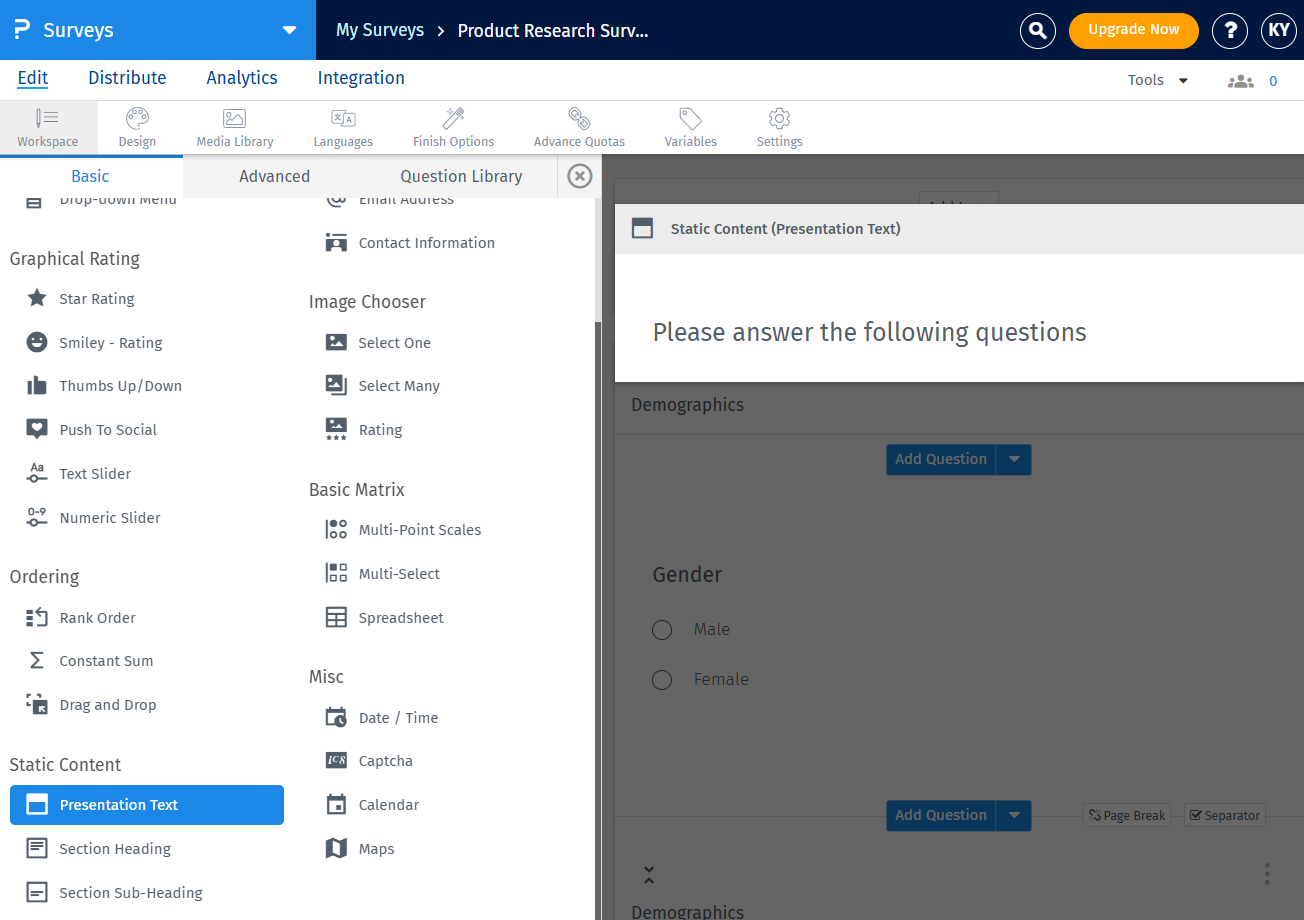Switch to the Edit tab

pyautogui.click(x=33, y=78)
